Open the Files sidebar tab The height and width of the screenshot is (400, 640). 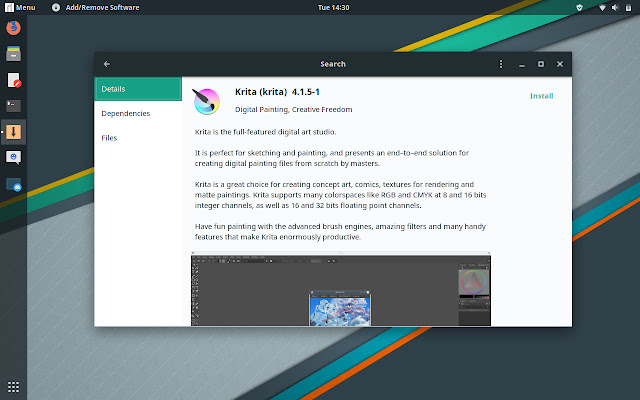[x=138, y=138]
